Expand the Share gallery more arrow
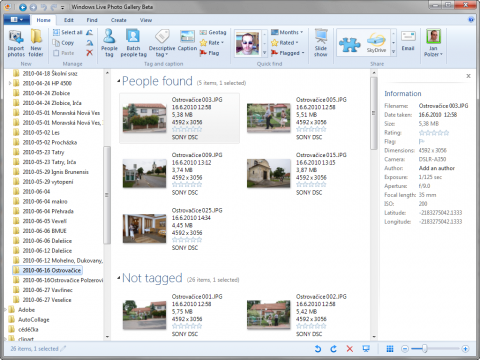480x360 pixels. tap(393, 52)
